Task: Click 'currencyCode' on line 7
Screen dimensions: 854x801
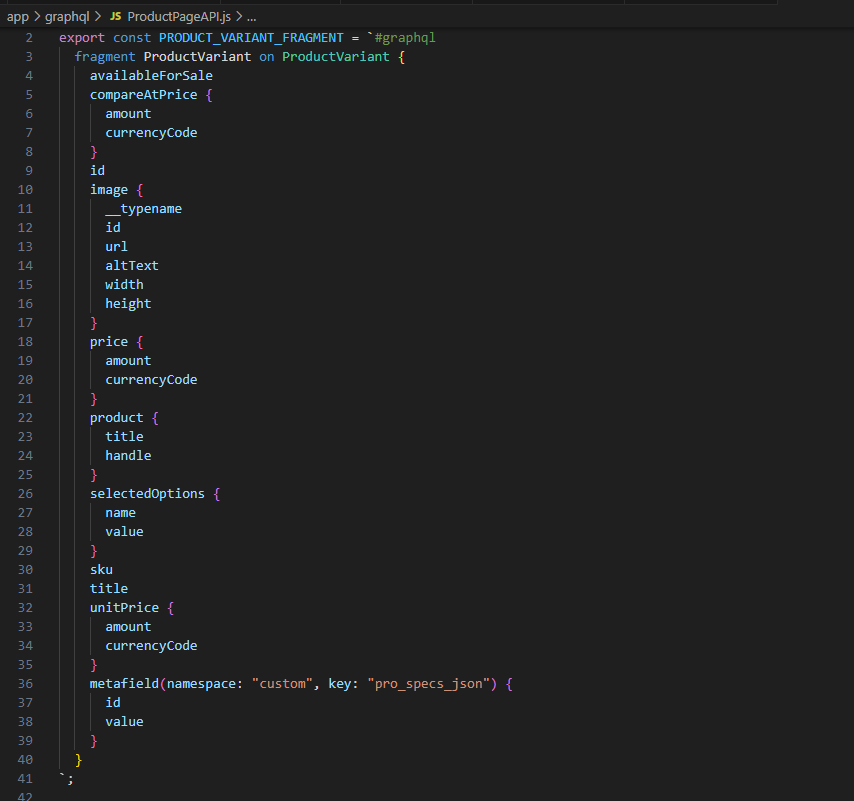Action: 151,133
